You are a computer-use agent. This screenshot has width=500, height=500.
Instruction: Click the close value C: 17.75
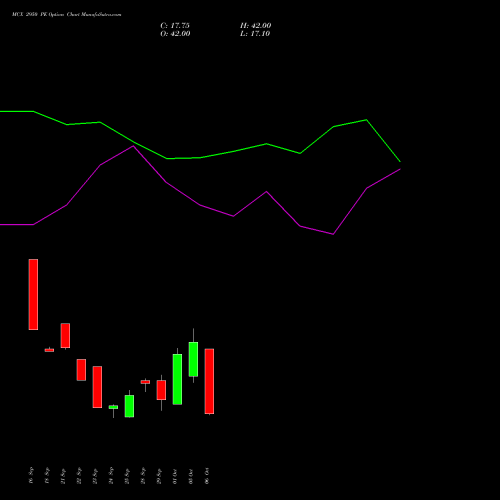point(175,26)
